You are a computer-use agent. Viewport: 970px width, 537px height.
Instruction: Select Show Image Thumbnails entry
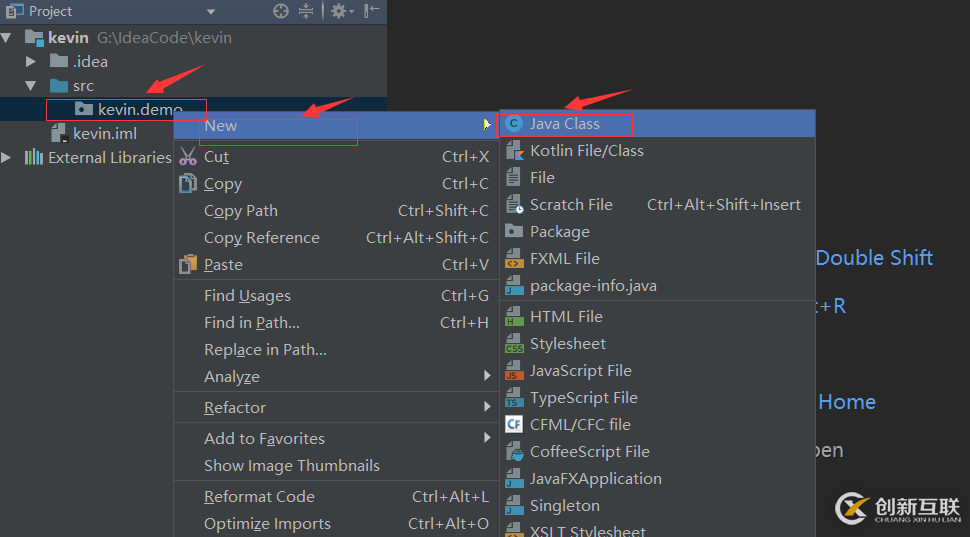coord(336,465)
